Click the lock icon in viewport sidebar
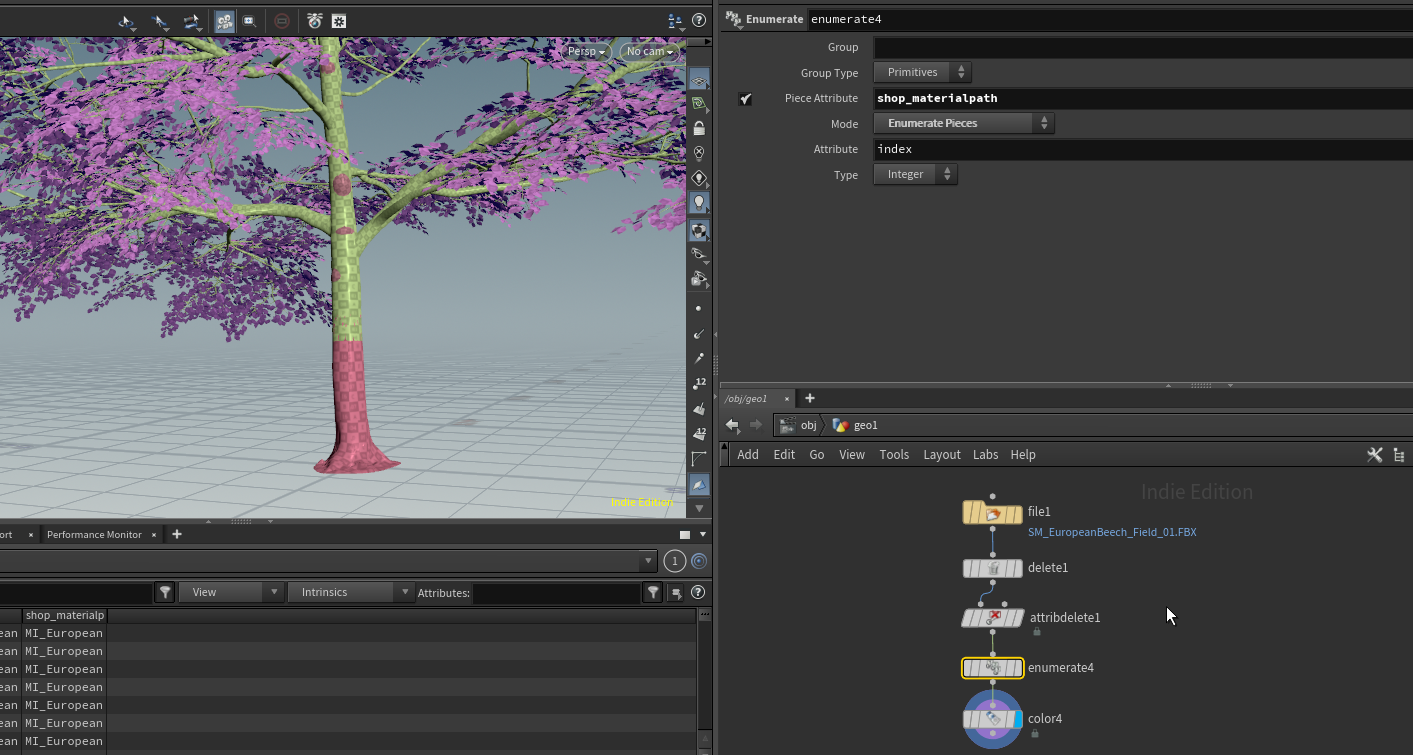The height and width of the screenshot is (755, 1413). coord(699,129)
